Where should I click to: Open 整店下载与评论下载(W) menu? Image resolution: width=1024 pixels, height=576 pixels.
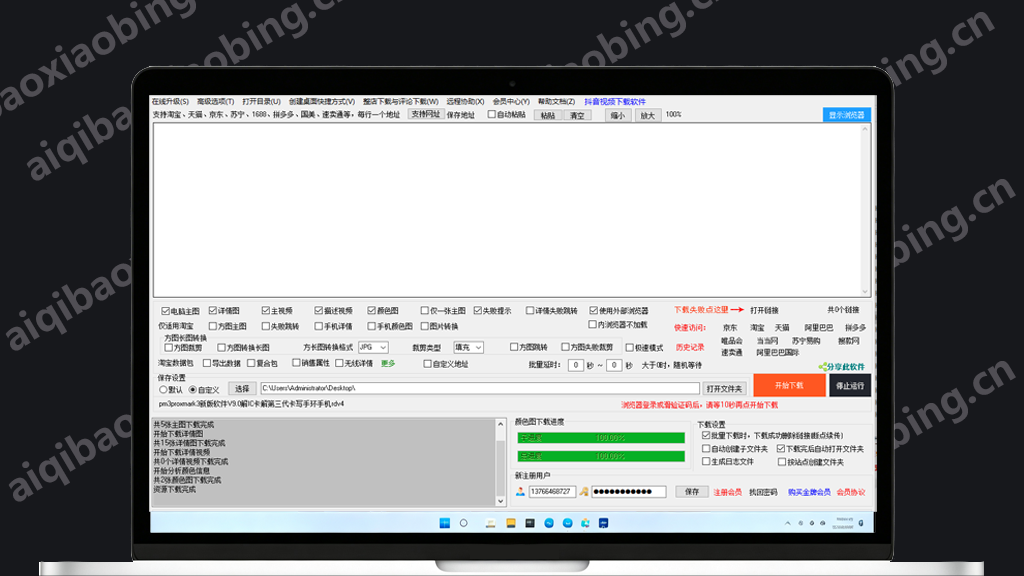pos(401,101)
